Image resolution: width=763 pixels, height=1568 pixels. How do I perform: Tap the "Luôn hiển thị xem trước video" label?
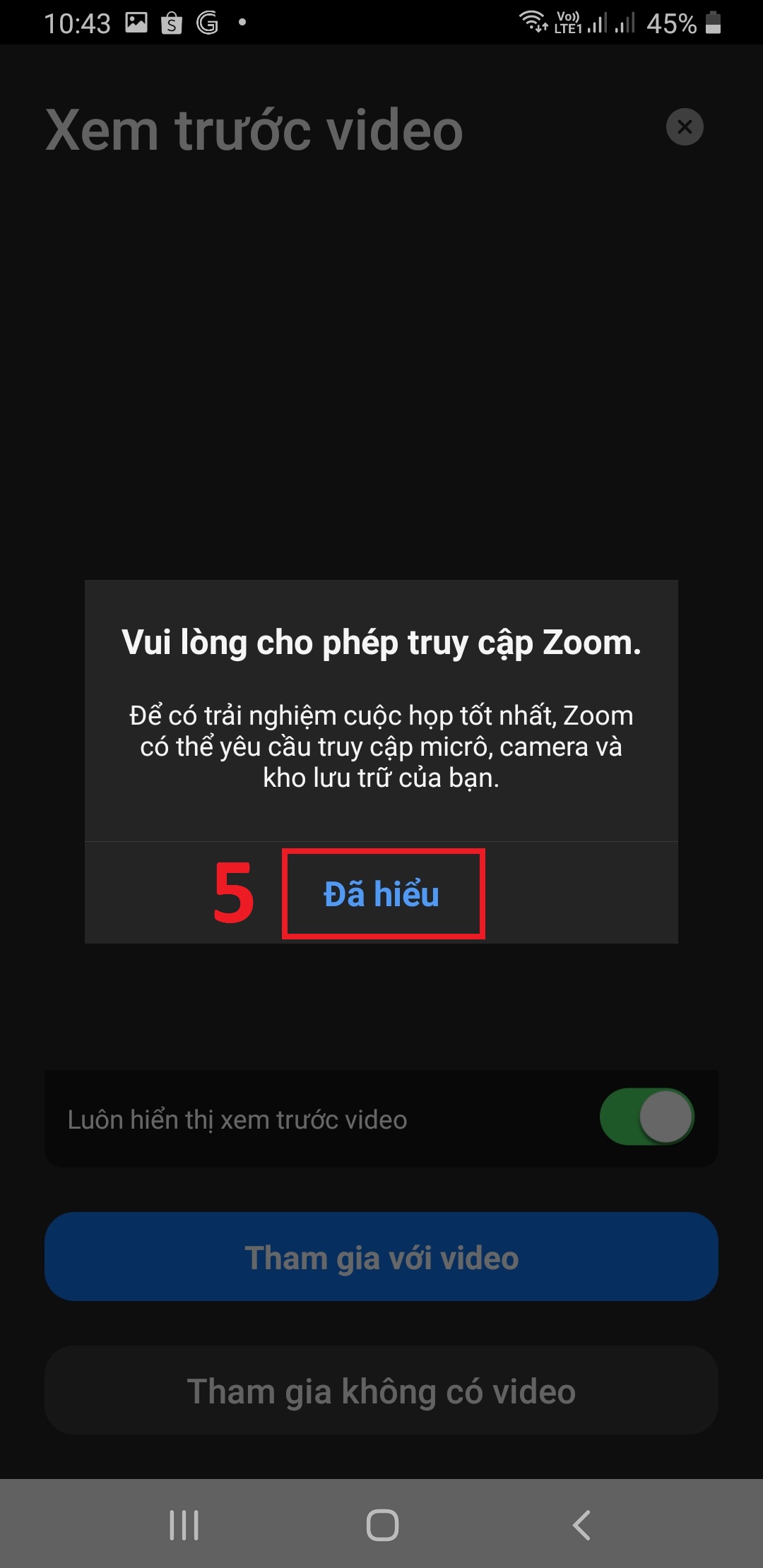(x=237, y=1120)
